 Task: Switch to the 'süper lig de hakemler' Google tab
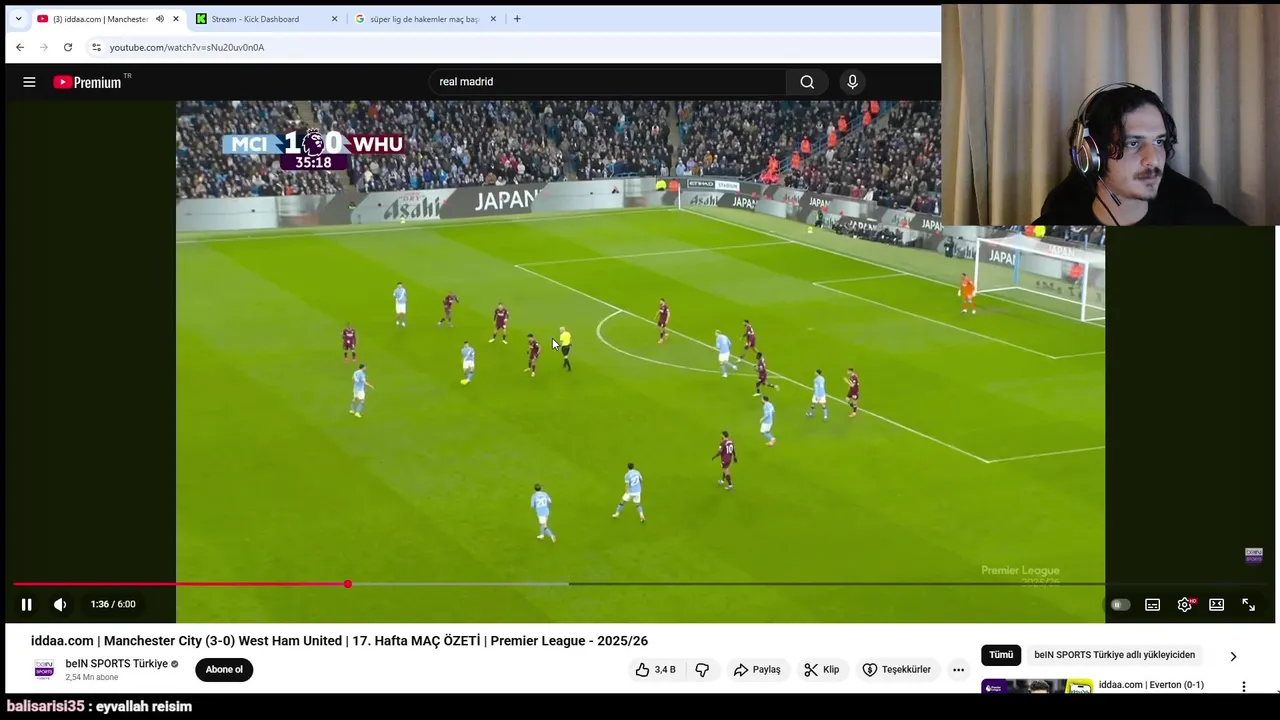click(424, 19)
